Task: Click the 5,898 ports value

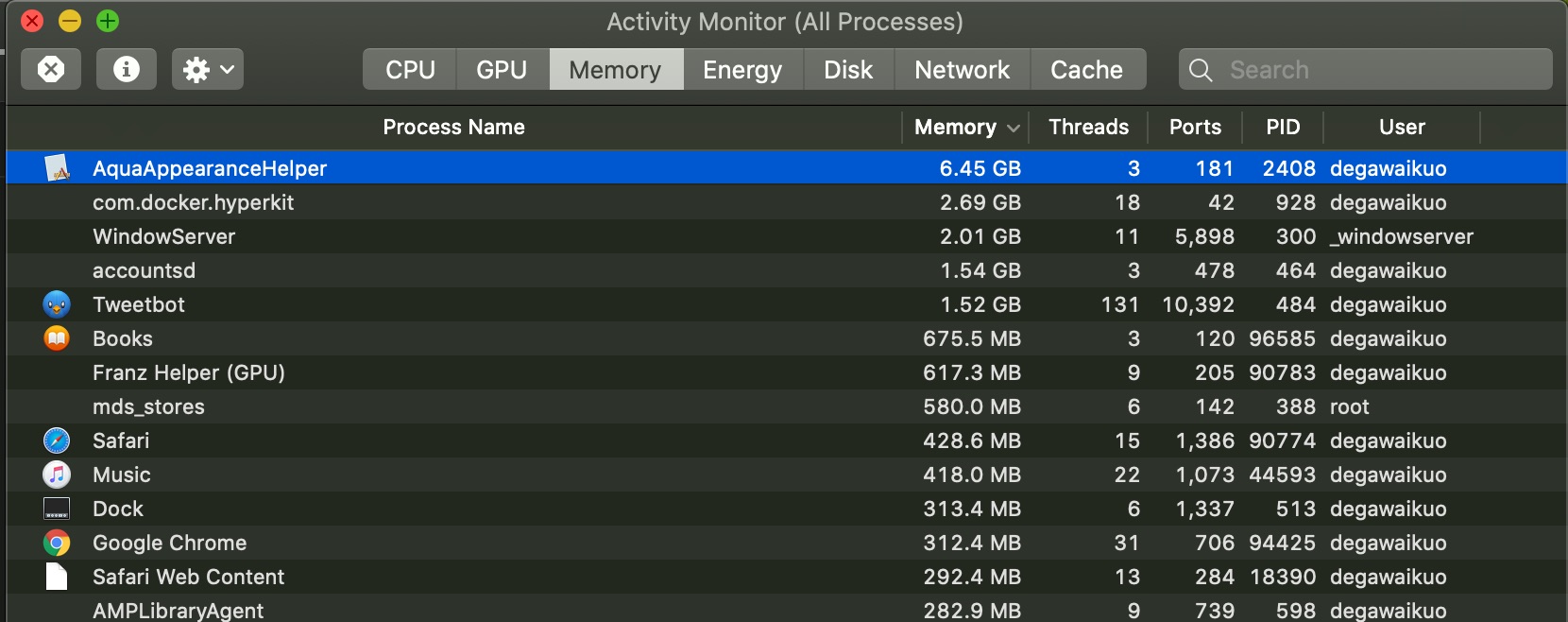Action: 1205,236
